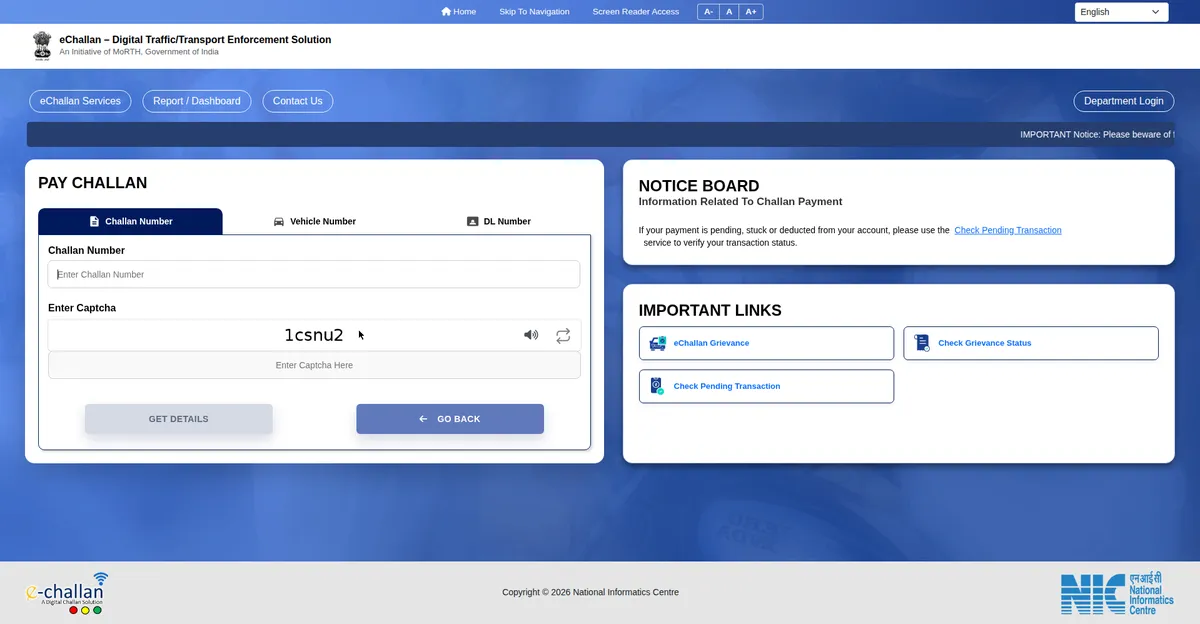Open the English language dropdown
This screenshot has height=624, width=1200.
click(x=1122, y=12)
